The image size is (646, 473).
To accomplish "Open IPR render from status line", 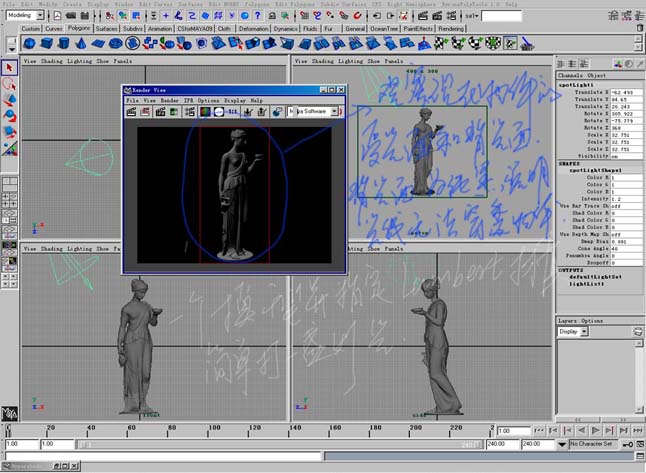I will pyautogui.click(x=437, y=16).
